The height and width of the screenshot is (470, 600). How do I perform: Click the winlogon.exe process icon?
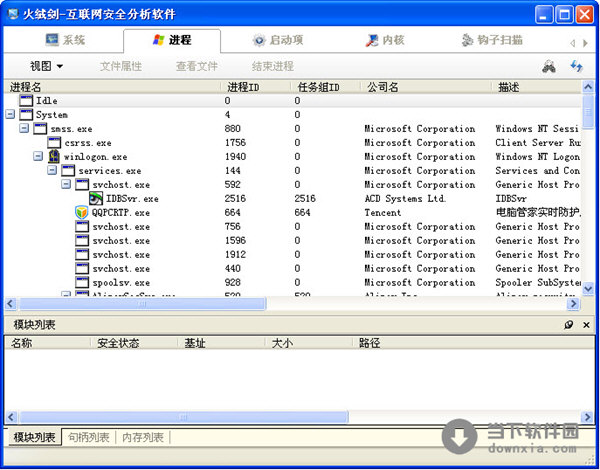click(x=54, y=157)
